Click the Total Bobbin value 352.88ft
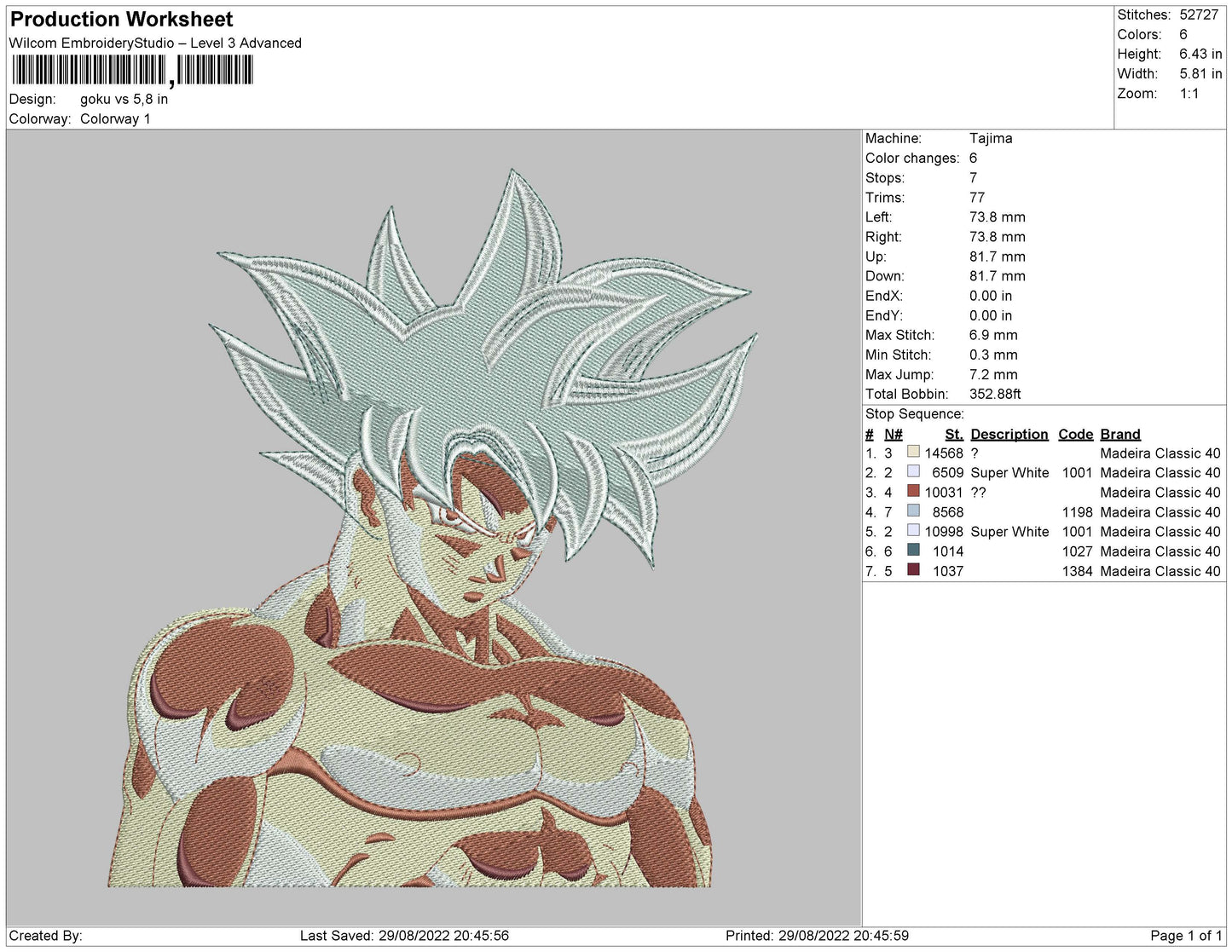The height and width of the screenshot is (952, 1232). [995, 394]
